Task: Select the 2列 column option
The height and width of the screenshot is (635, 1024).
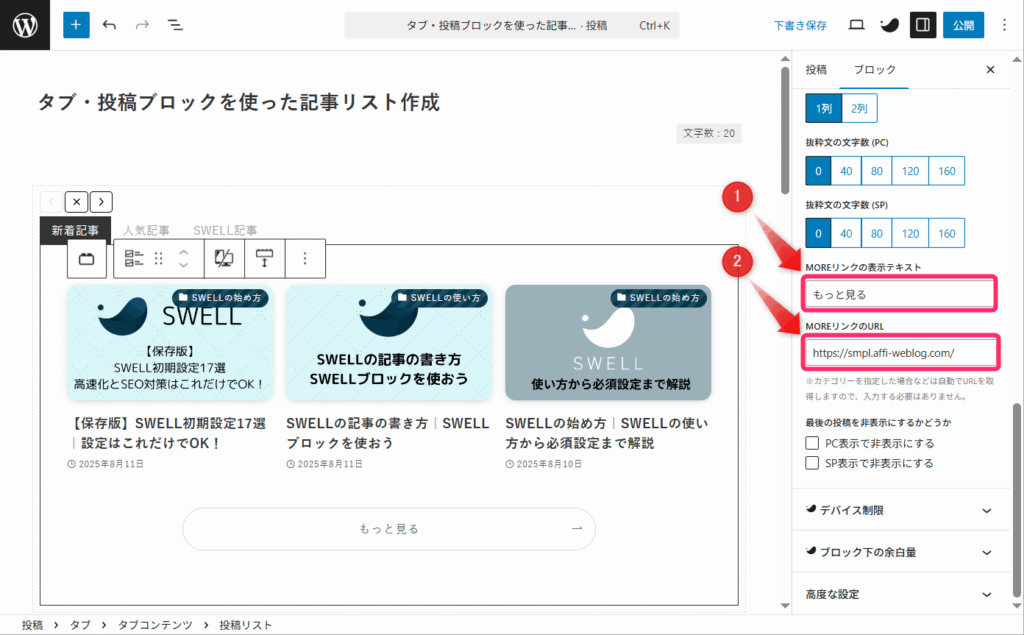Action: 859,108
